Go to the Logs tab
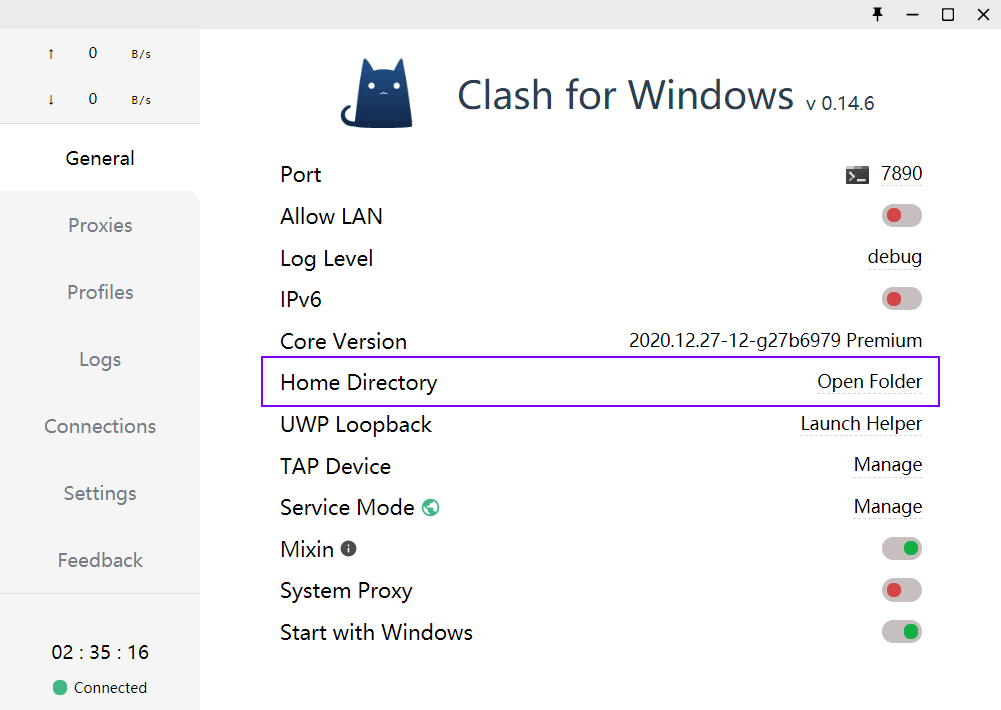 [100, 359]
